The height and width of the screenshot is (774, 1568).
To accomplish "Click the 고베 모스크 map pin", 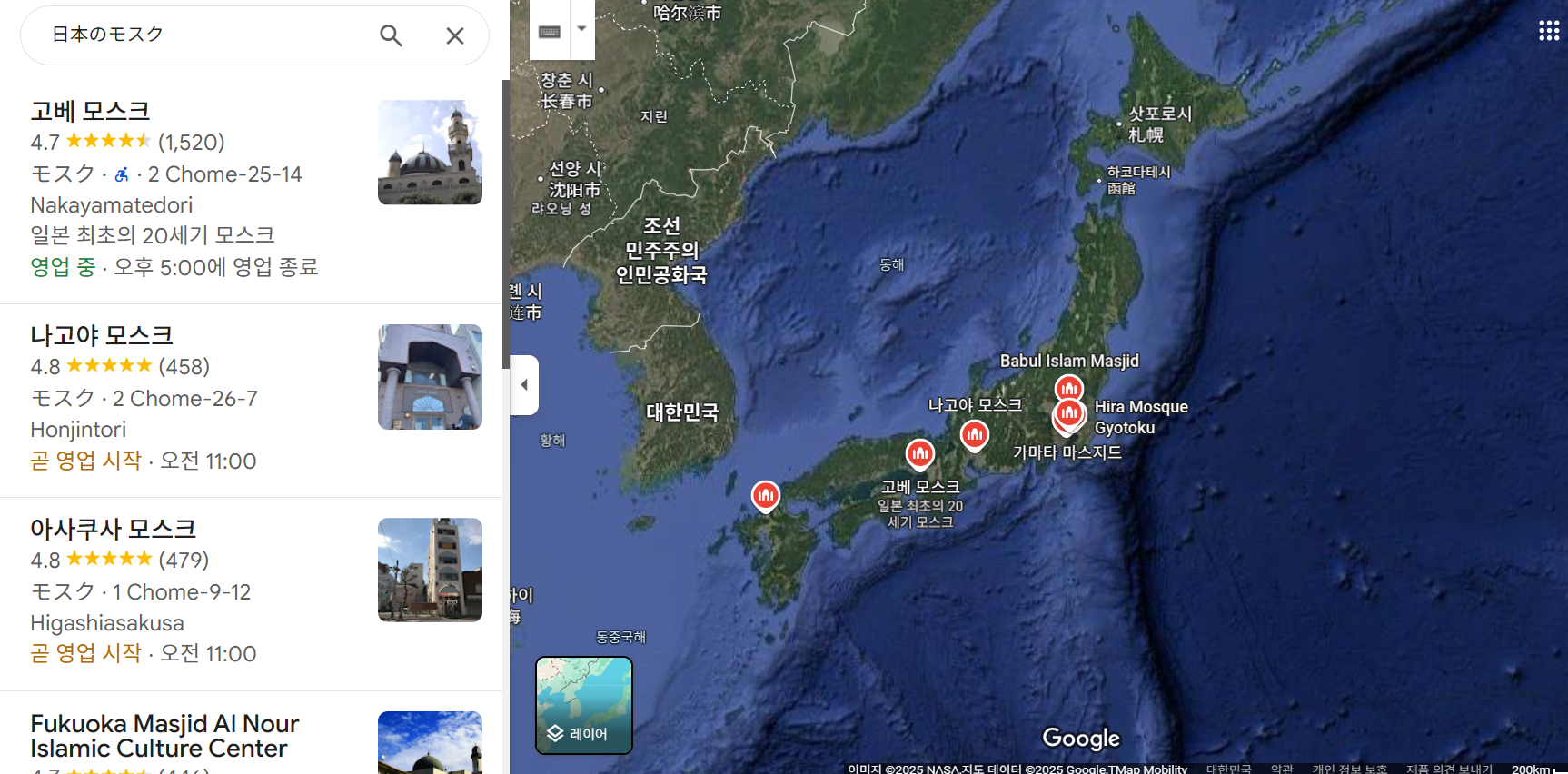I will tap(920, 454).
